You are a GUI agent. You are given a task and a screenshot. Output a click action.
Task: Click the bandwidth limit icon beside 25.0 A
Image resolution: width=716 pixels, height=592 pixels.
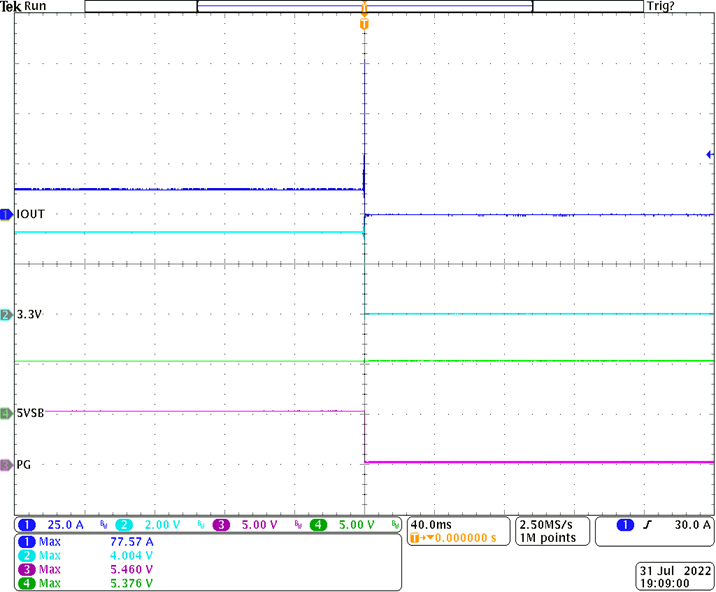pos(102,525)
